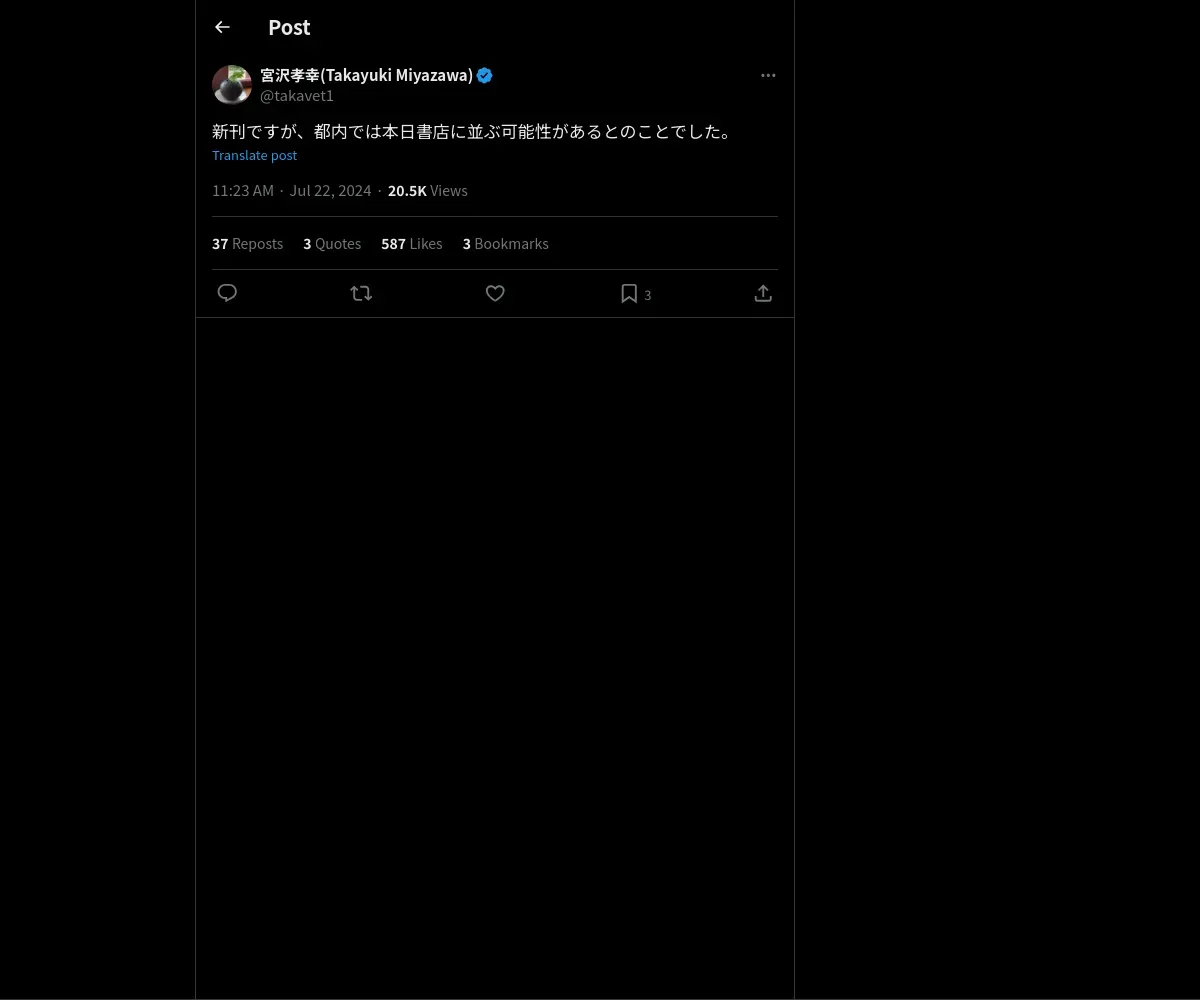The width and height of the screenshot is (1200, 1000).
Task: Click the Jul 22, 2024 date
Action: (330, 190)
